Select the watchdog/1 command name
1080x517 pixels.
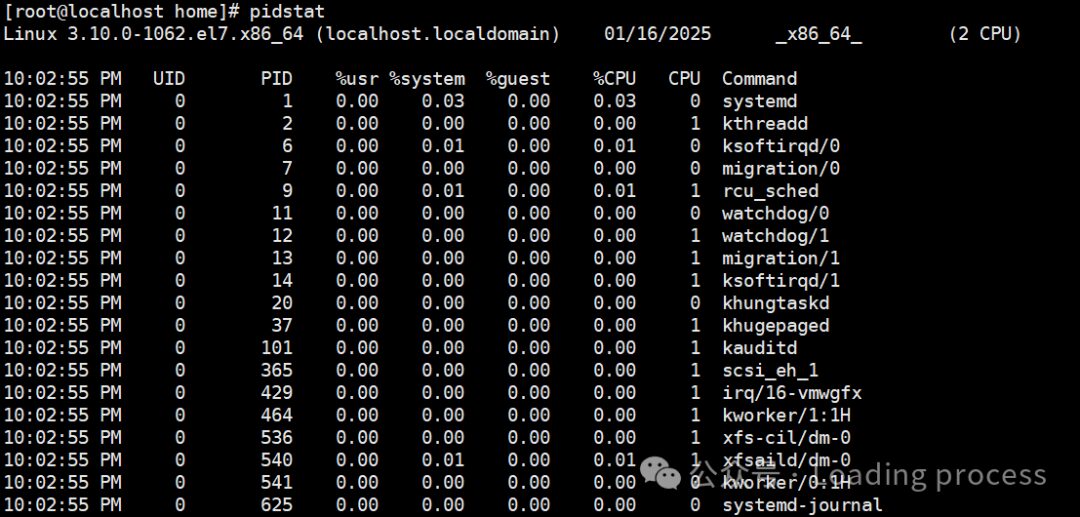tap(776, 235)
